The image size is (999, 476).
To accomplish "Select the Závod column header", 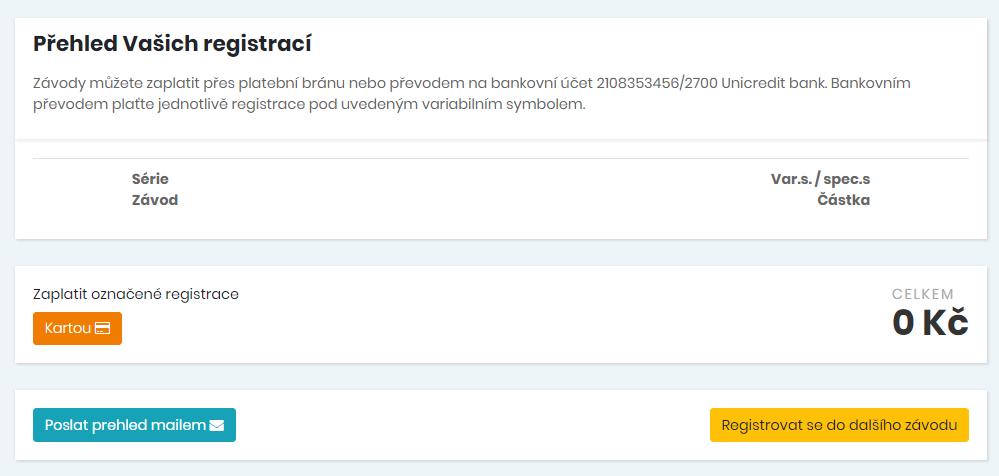I will click(x=155, y=200).
